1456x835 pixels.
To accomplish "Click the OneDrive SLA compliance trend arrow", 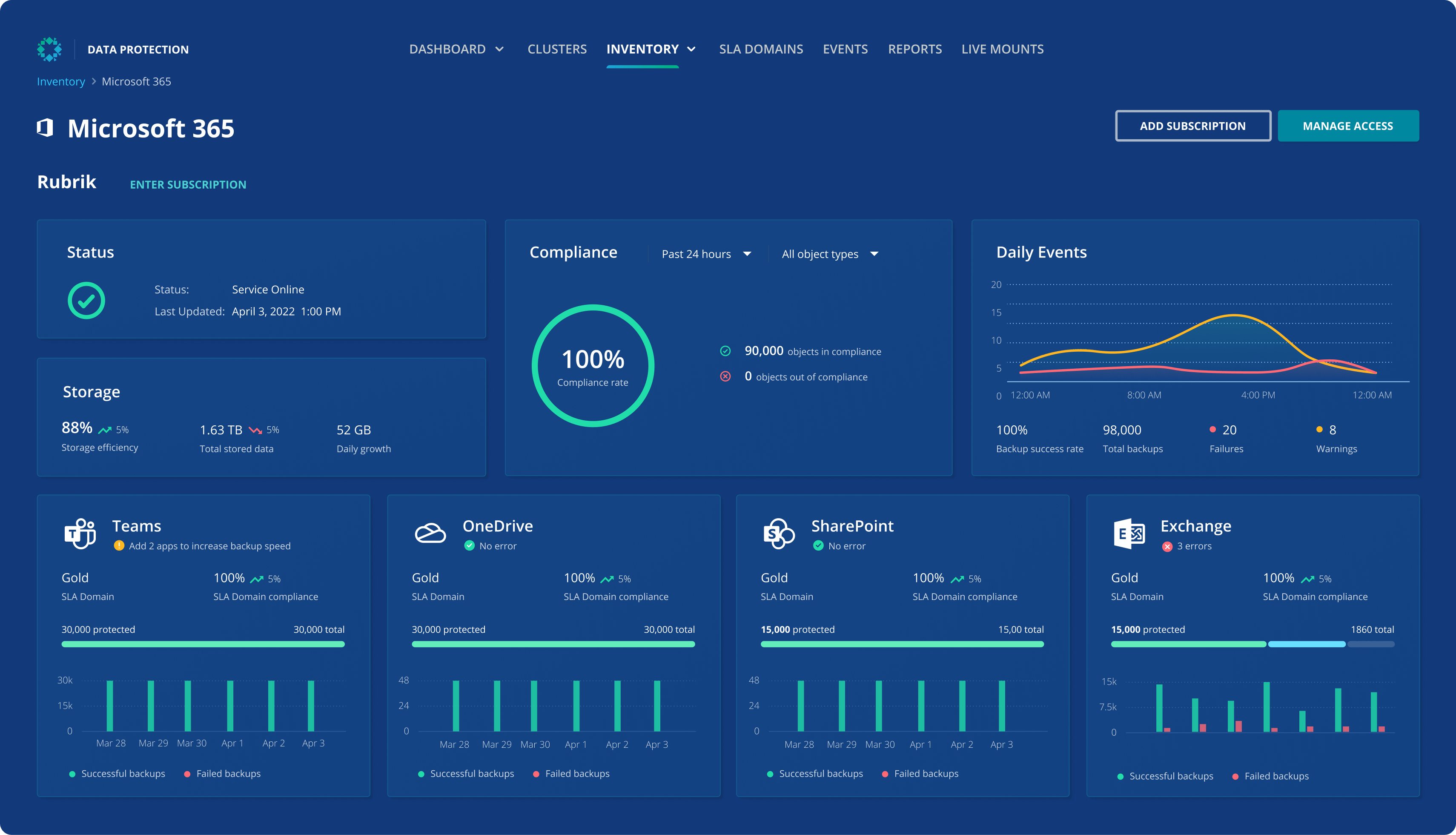I will 607,579.
